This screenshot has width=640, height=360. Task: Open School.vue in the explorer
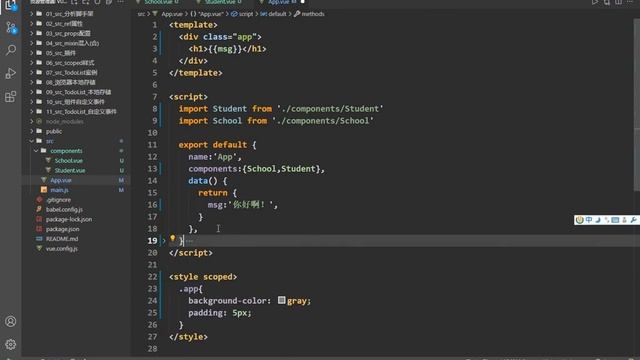click(x=69, y=160)
